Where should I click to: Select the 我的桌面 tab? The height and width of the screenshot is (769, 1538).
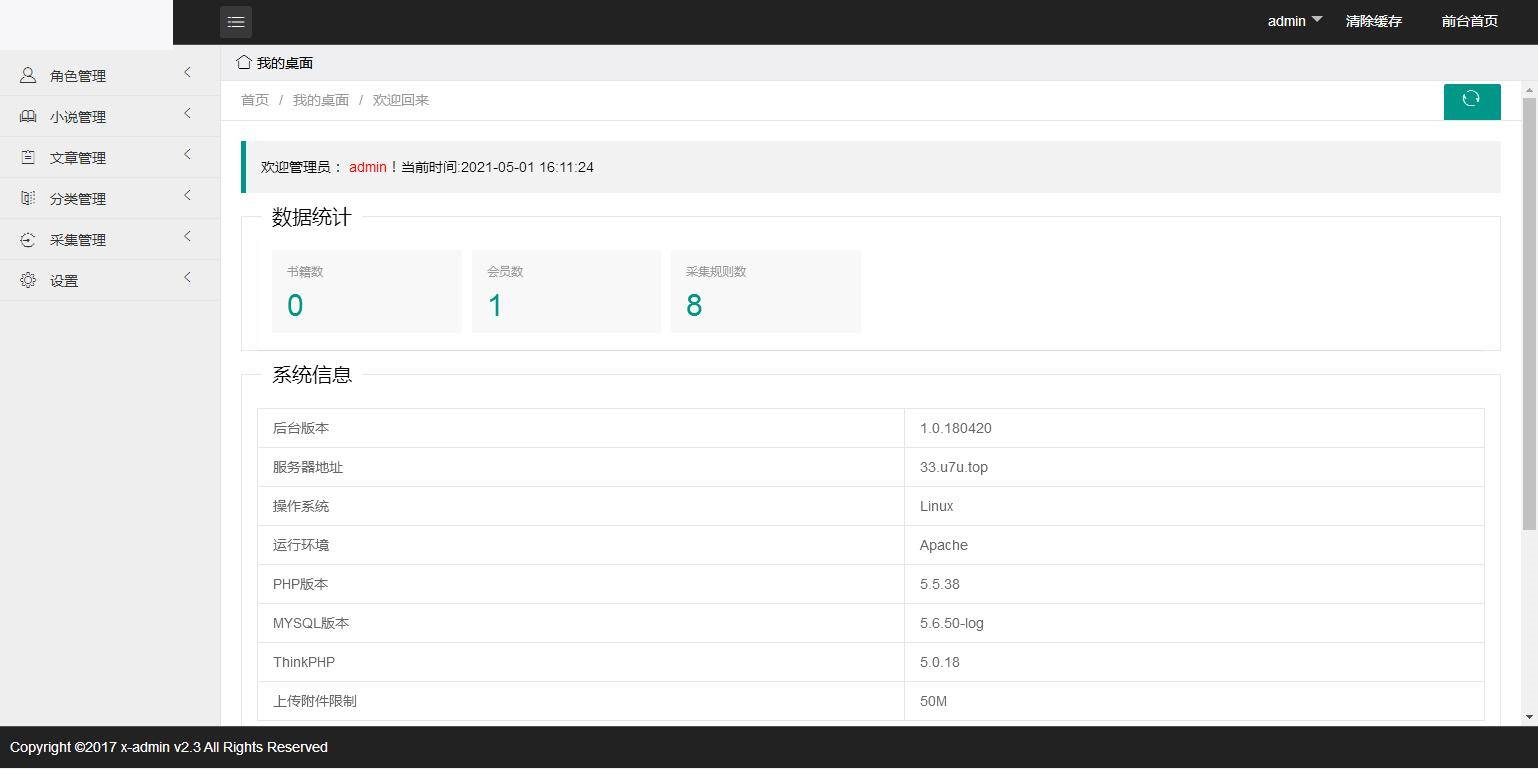point(284,63)
